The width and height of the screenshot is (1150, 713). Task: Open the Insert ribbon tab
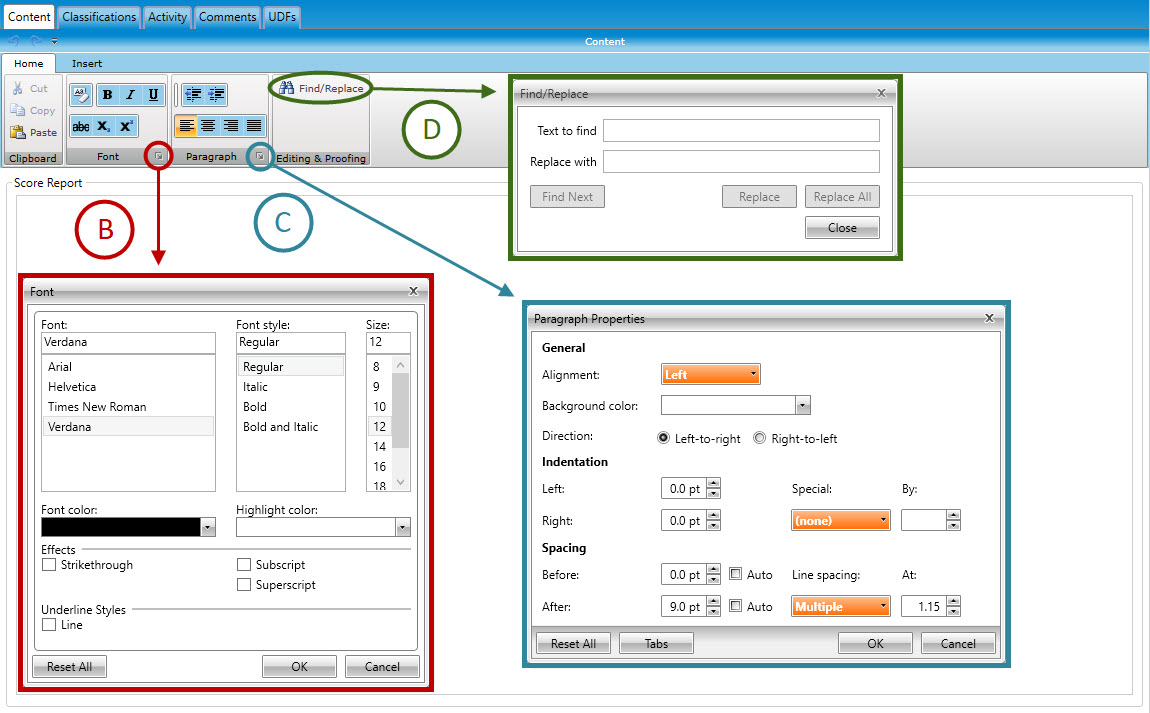87,63
